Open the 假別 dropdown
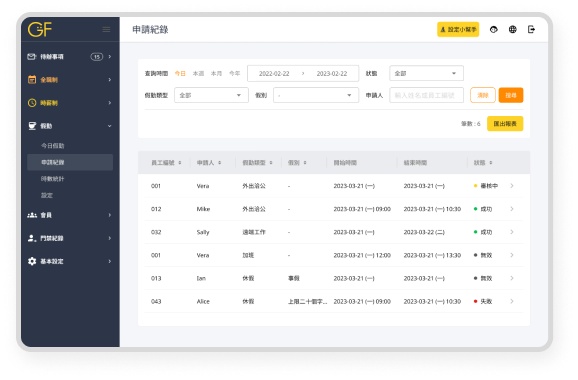The height and width of the screenshot is (380, 578). [x=316, y=95]
